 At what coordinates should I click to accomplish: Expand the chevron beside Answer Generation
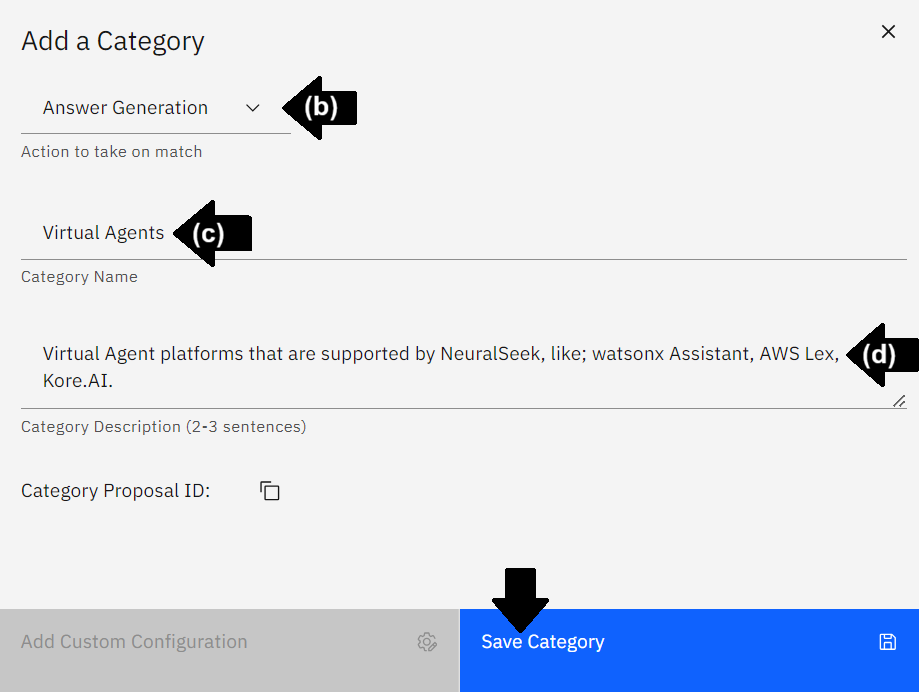pyautogui.click(x=253, y=108)
